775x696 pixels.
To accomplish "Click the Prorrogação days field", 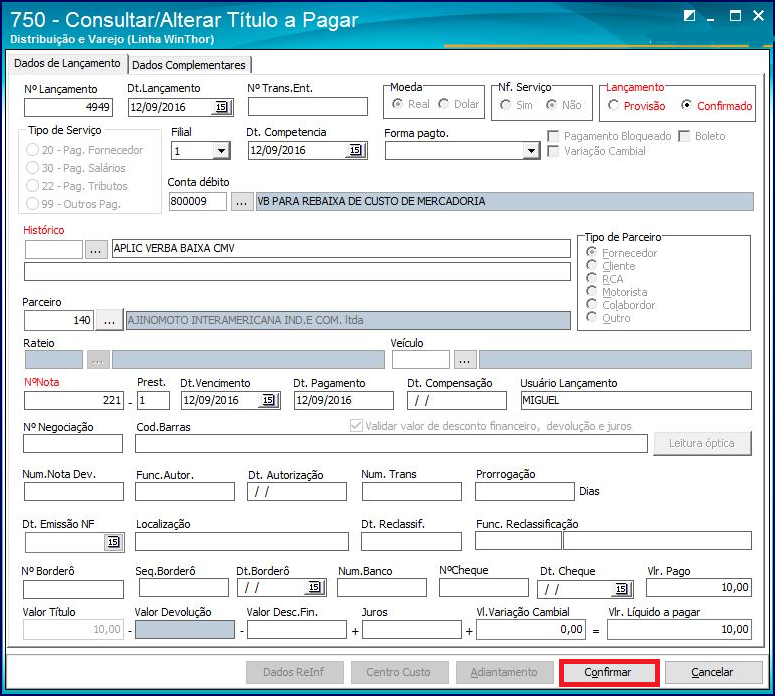I will (x=524, y=492).
